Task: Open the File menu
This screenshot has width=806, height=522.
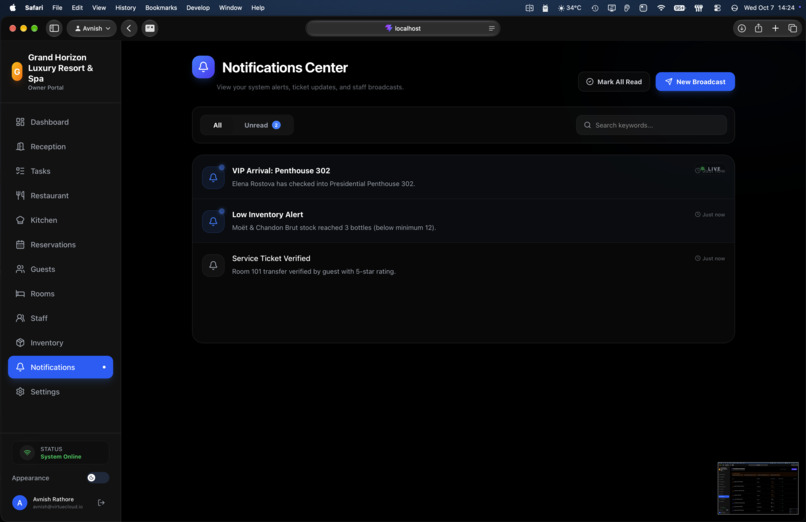Action: [57, 8]
